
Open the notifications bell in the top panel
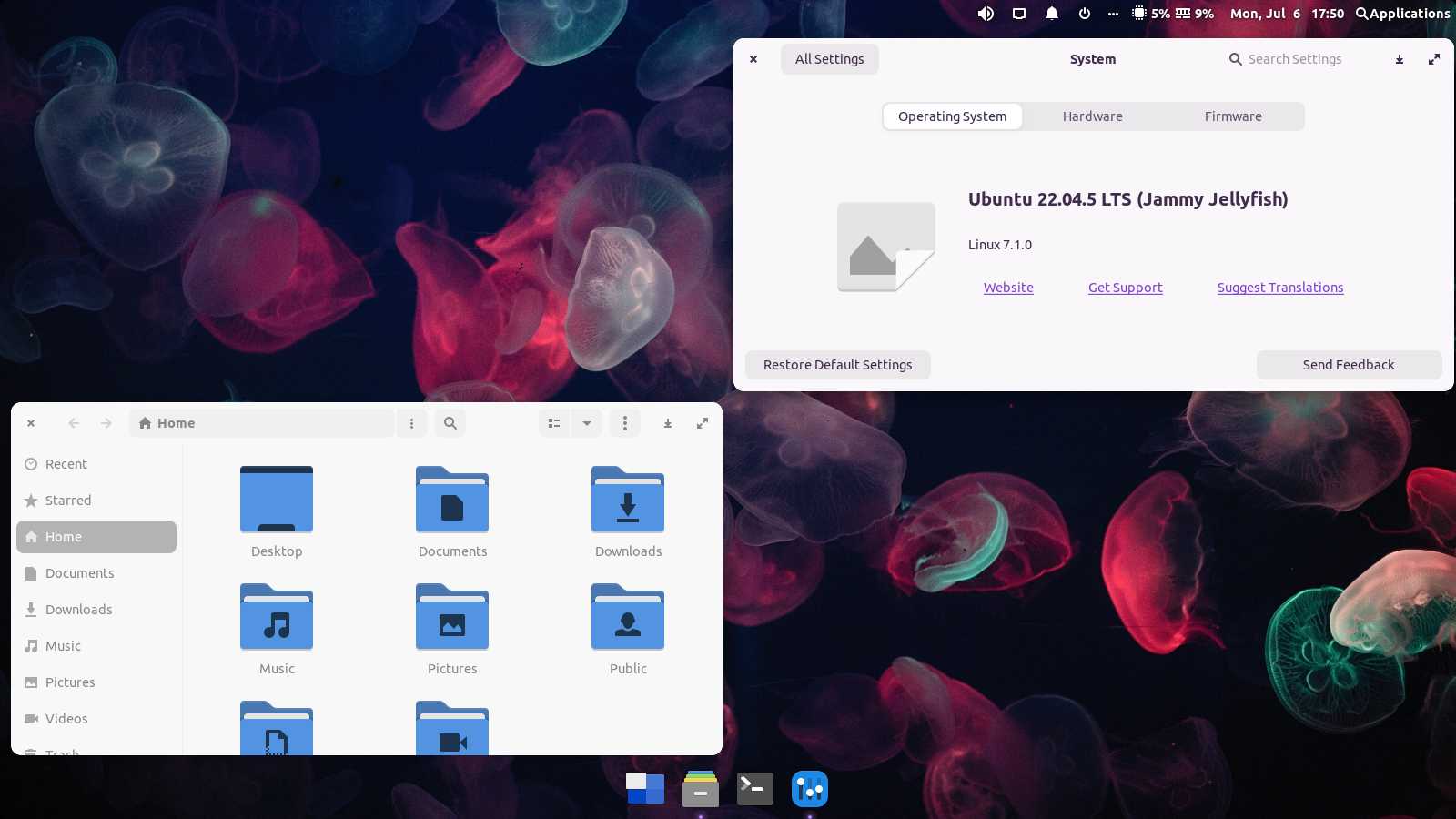pos(1052,14)
